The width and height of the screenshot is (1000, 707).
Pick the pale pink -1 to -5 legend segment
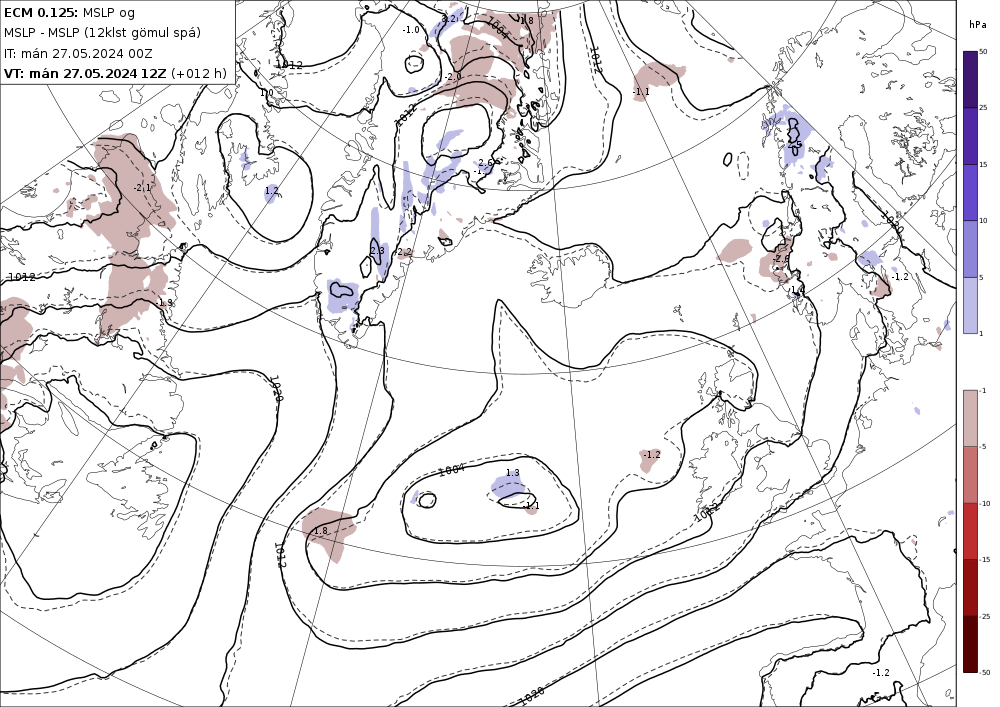(970, 418)
